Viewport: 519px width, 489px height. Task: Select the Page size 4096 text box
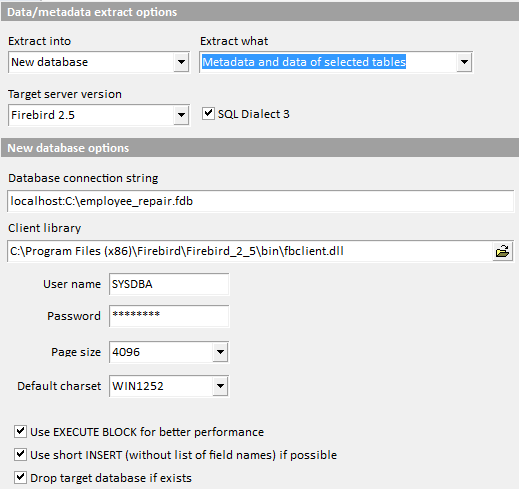[x=161, y=352]
